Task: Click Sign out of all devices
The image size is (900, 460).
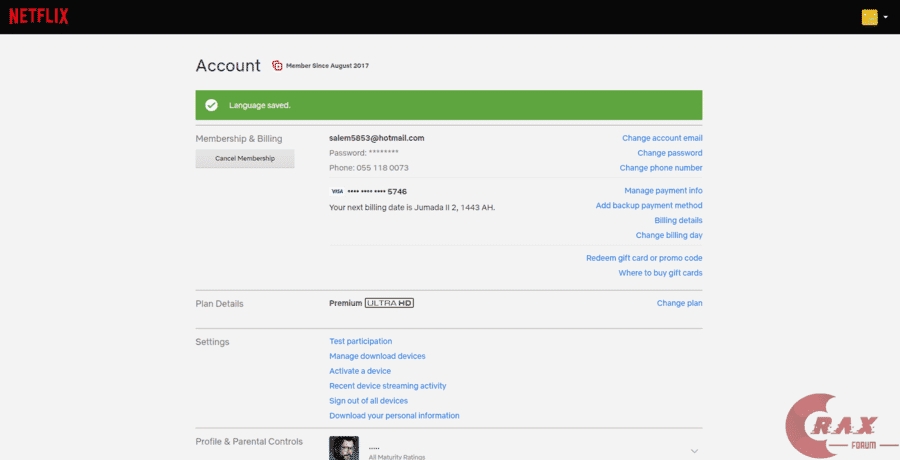Action: 369,401
